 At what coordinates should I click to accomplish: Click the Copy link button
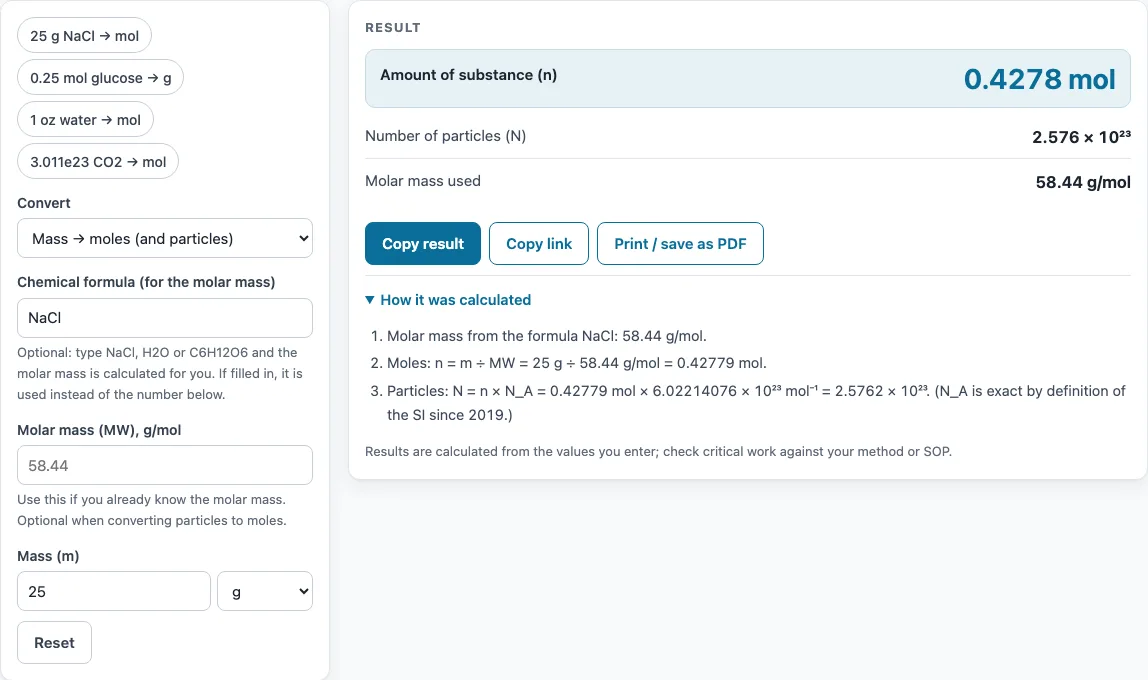tap(539, 244)
